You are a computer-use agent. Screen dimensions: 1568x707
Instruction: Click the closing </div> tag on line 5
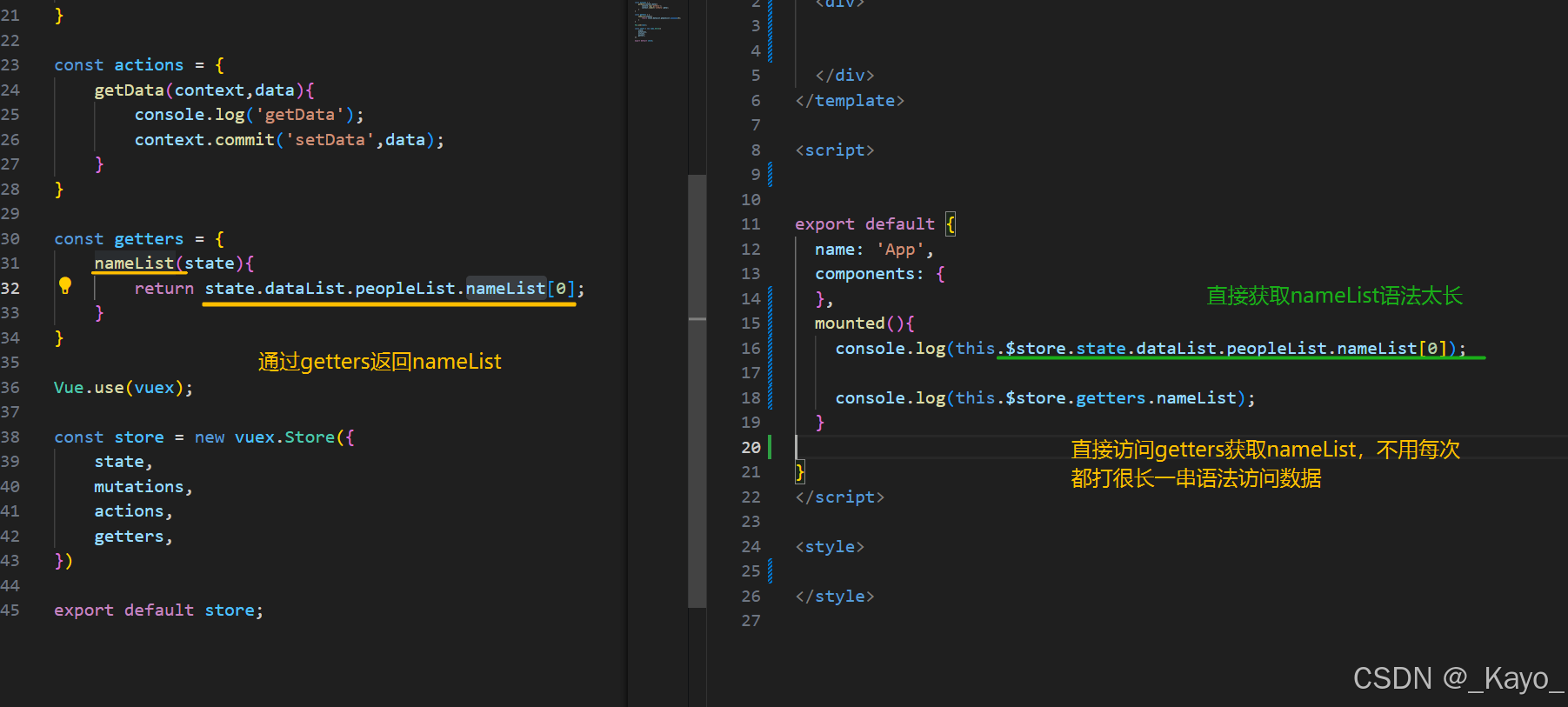click(844, 76)
